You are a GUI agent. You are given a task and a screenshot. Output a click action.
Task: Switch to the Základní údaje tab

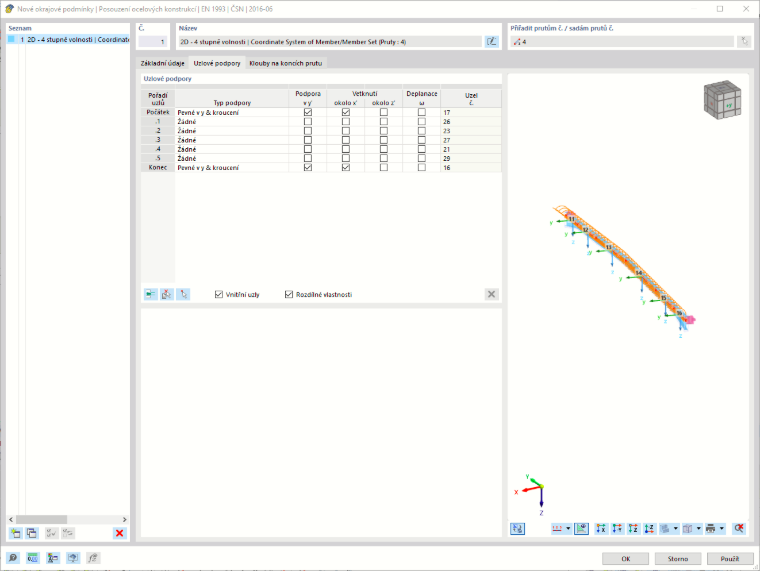coord(162,63)
